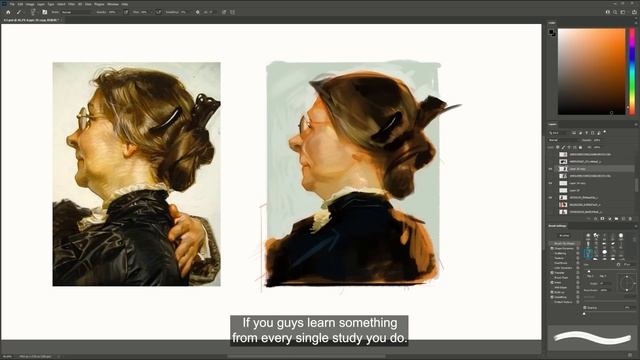640x360 pixels.
Task: Filter layers by pixel layers icon
Action: (574, 133)
